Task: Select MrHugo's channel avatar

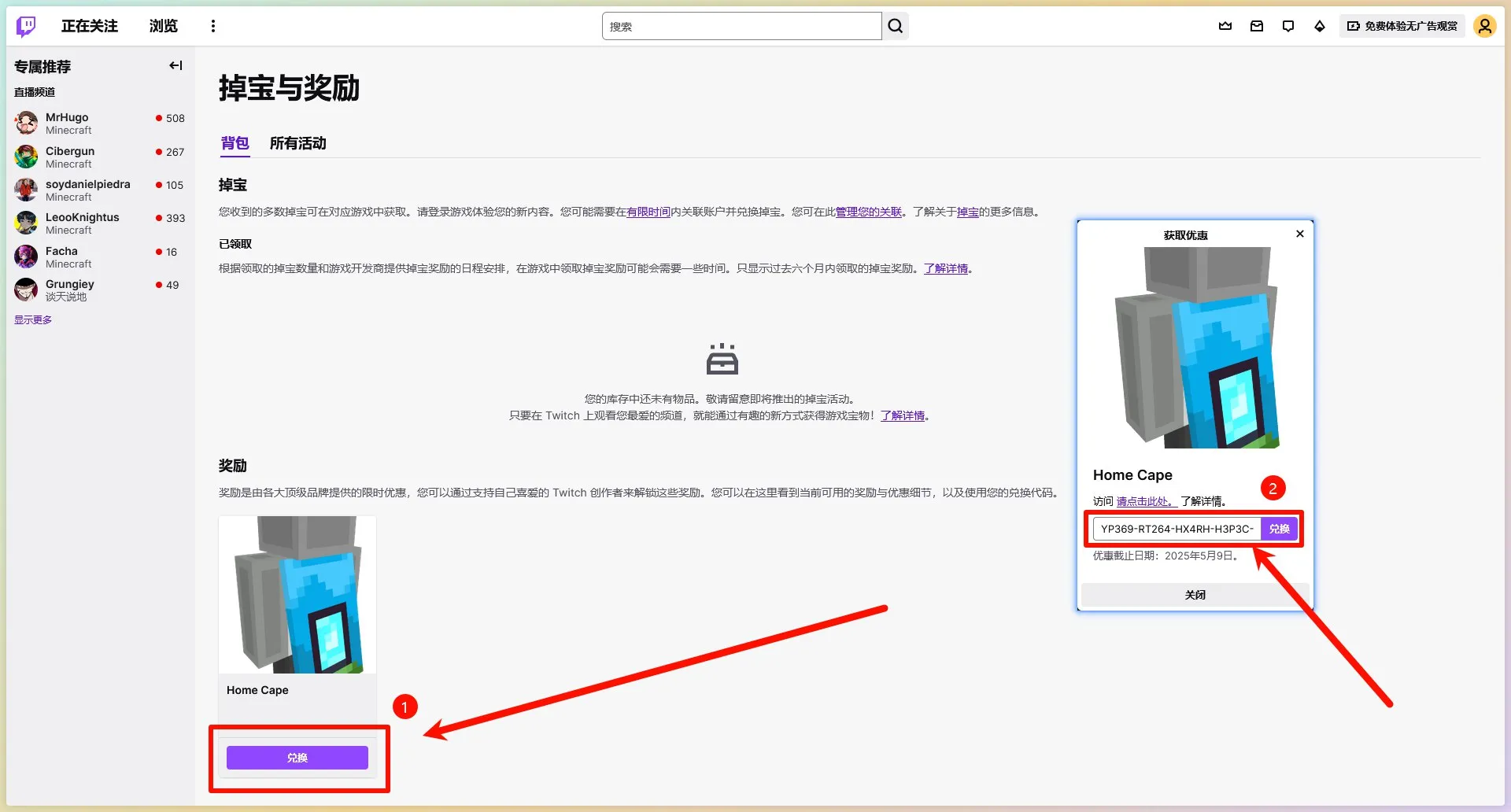Action: click(25, 123)
